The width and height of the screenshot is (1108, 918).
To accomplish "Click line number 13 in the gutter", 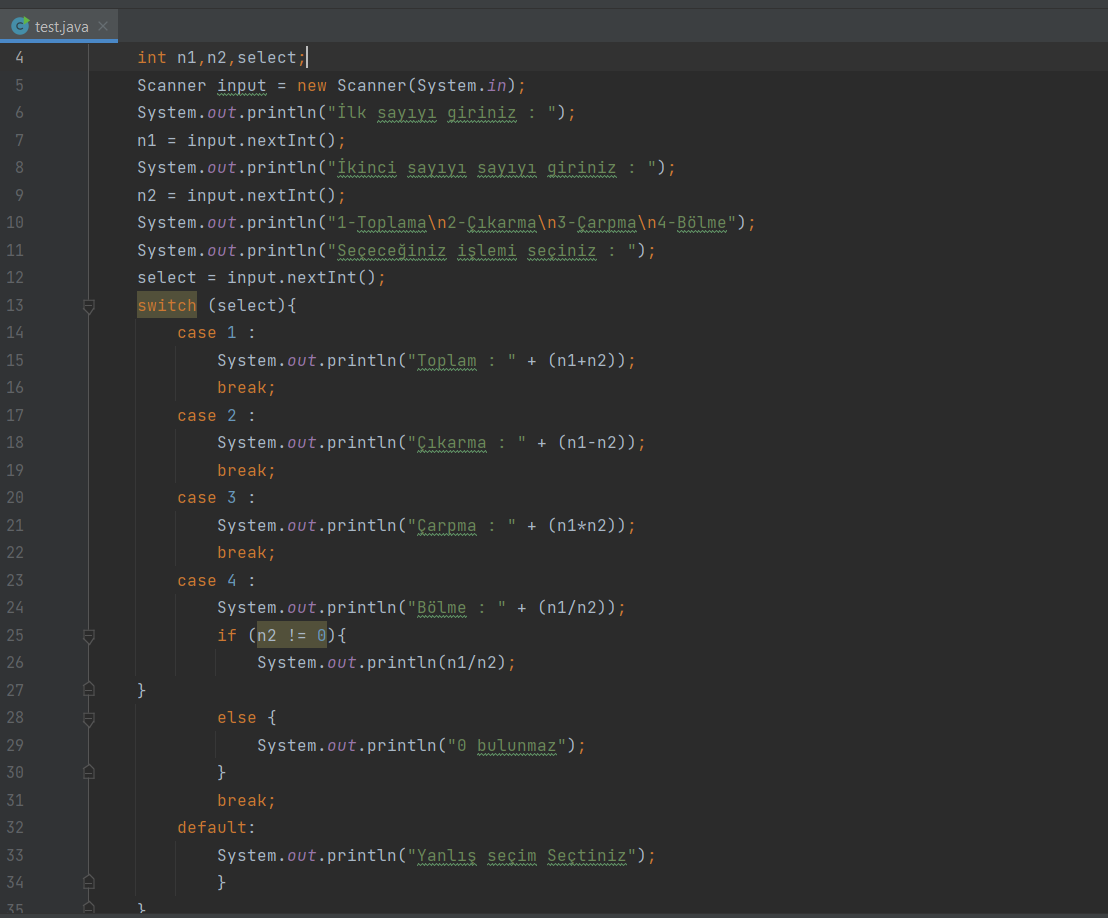I will click(x=15, y=305).
